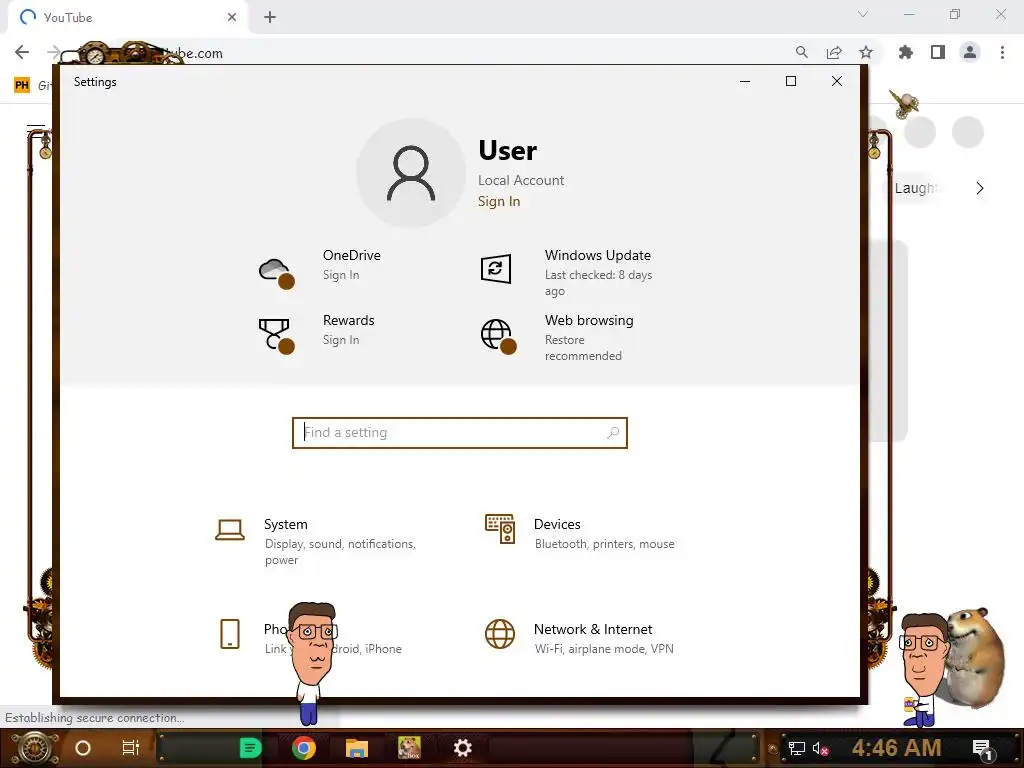This screenshot has height=768, width=1024.
Task: Open a new Chrome tab
Action: point(270,17)
